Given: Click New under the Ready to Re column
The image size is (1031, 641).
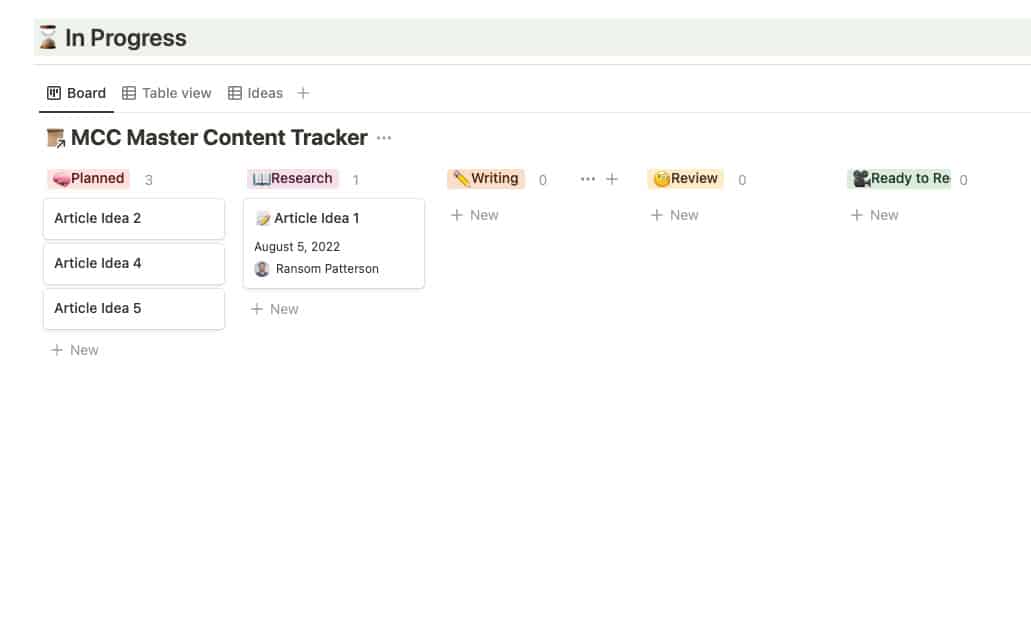Looking at the screenshot, I should coord(875,214).
